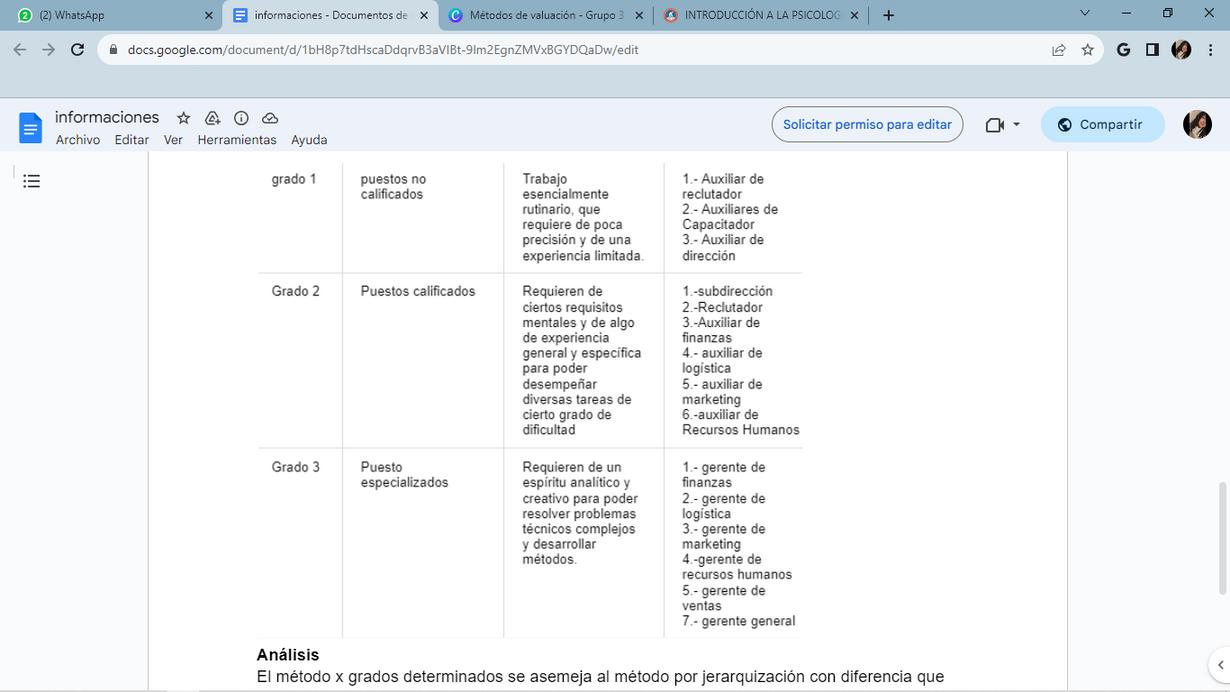Start a video call with camera icon
This screenshot has height=692, width=1230.
994,125
